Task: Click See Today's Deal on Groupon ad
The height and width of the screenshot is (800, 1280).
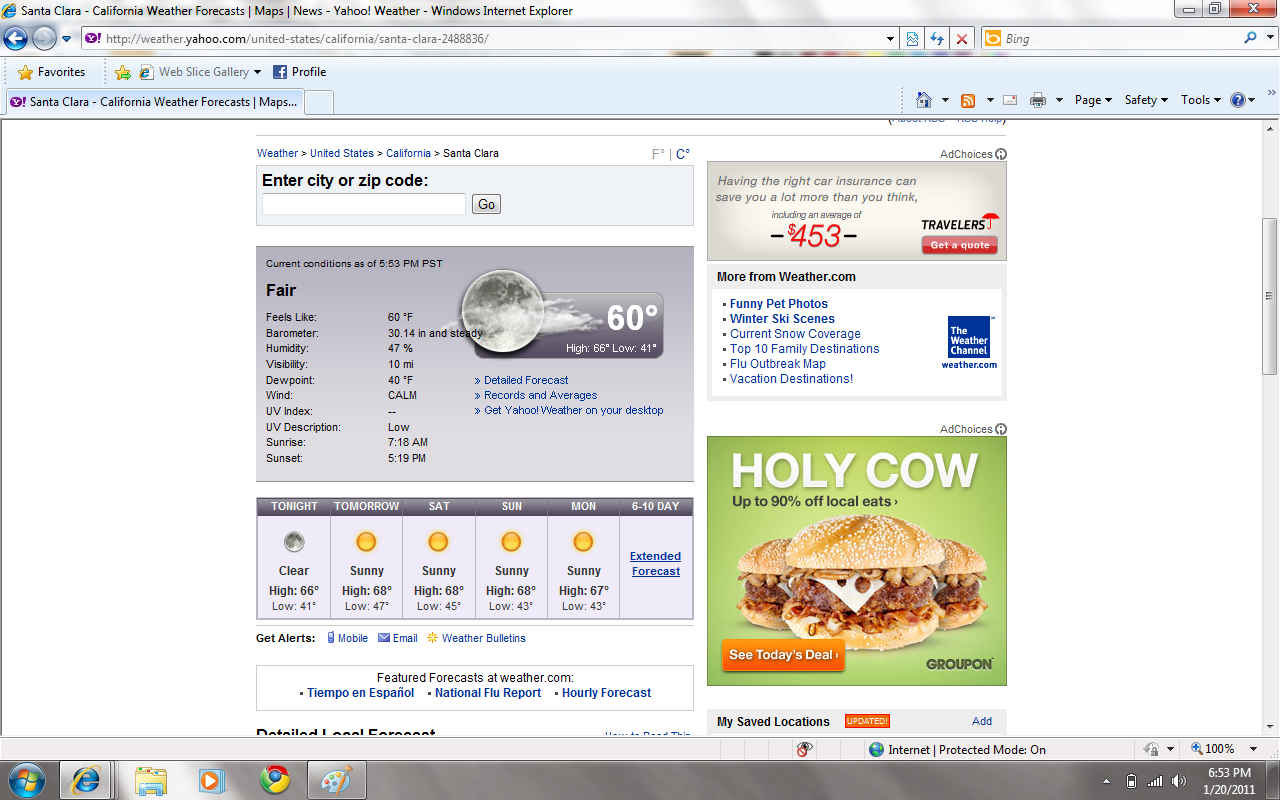Action: click(x=783, y=655)
